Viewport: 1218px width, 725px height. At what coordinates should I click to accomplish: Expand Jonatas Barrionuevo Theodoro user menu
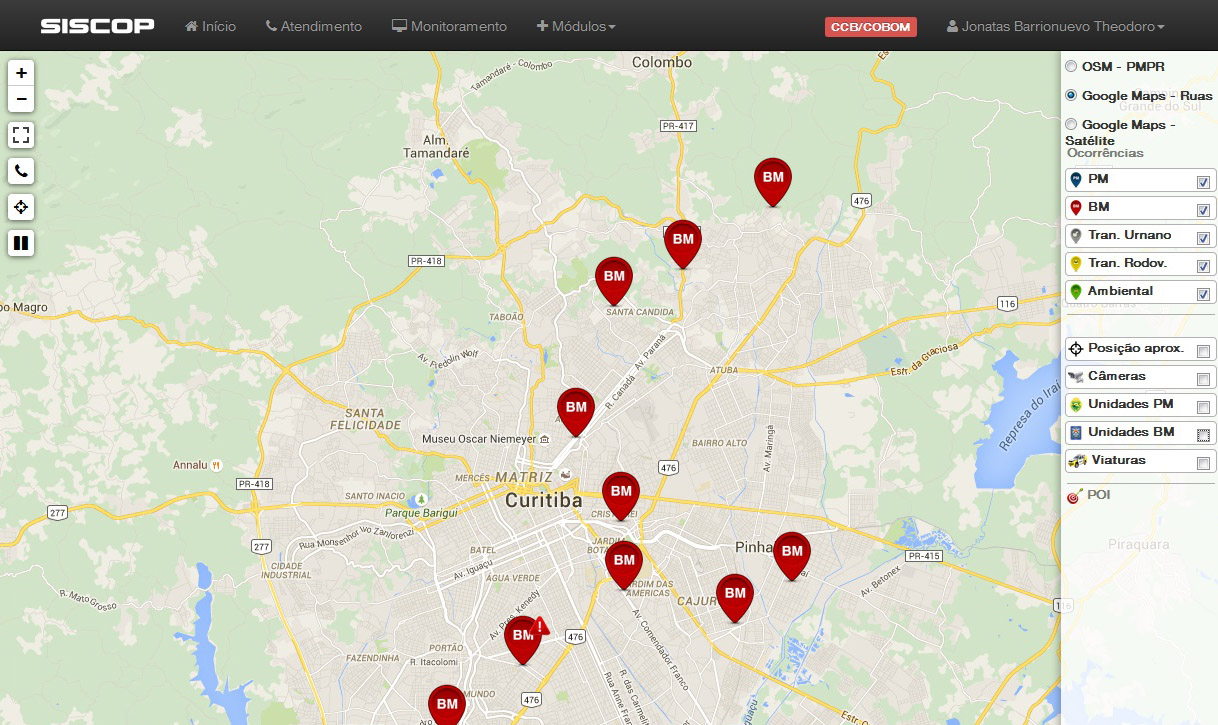(1055, 27)
